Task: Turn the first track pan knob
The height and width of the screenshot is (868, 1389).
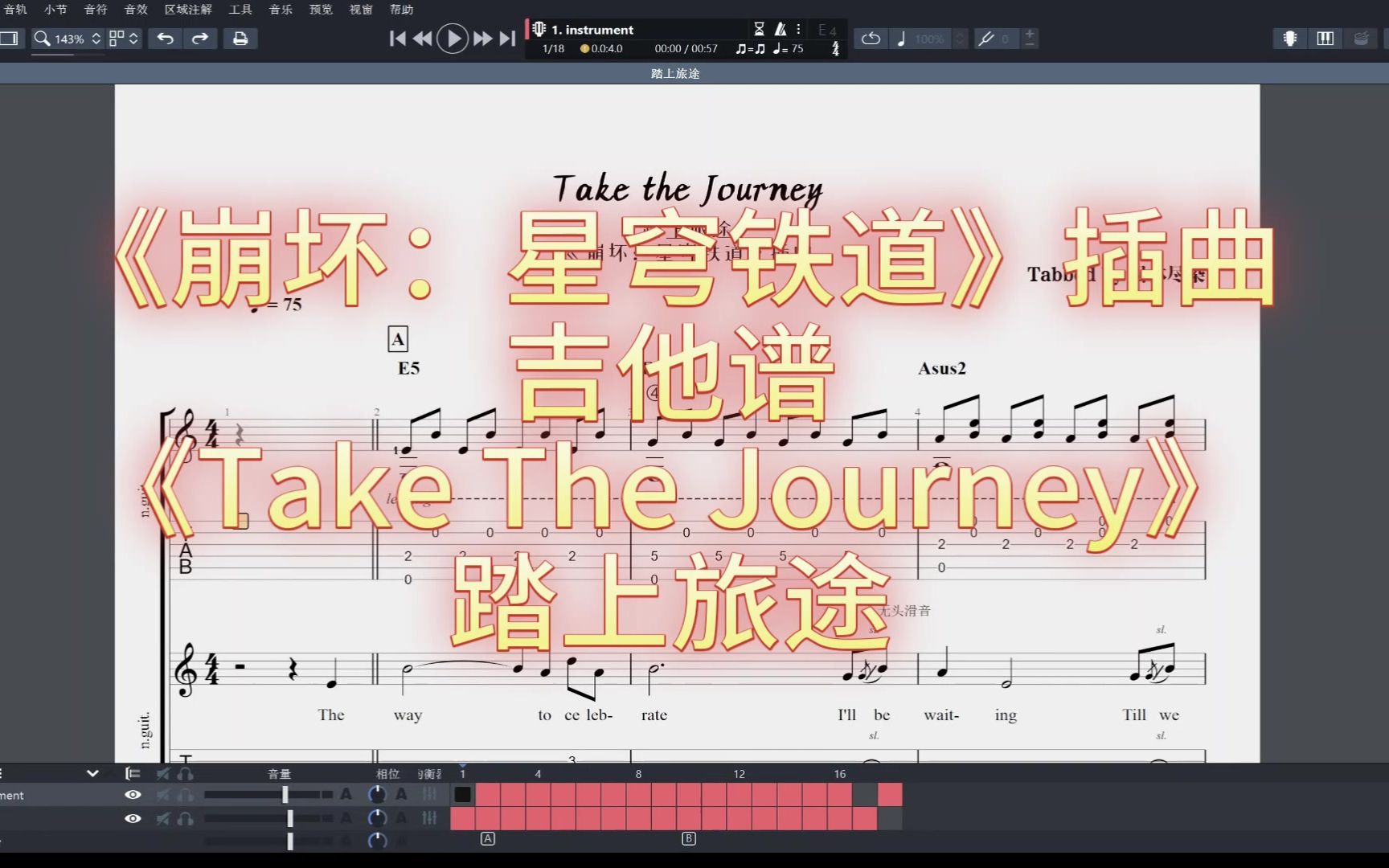Action: coord(376,795)
